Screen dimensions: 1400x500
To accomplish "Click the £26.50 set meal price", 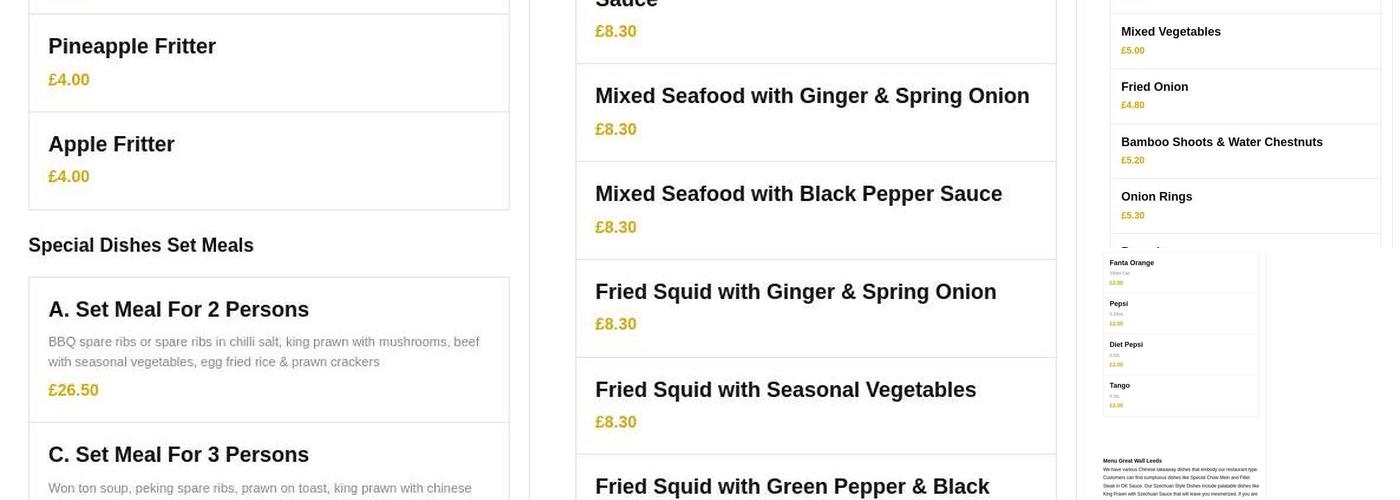I will (x=73, y=391).
